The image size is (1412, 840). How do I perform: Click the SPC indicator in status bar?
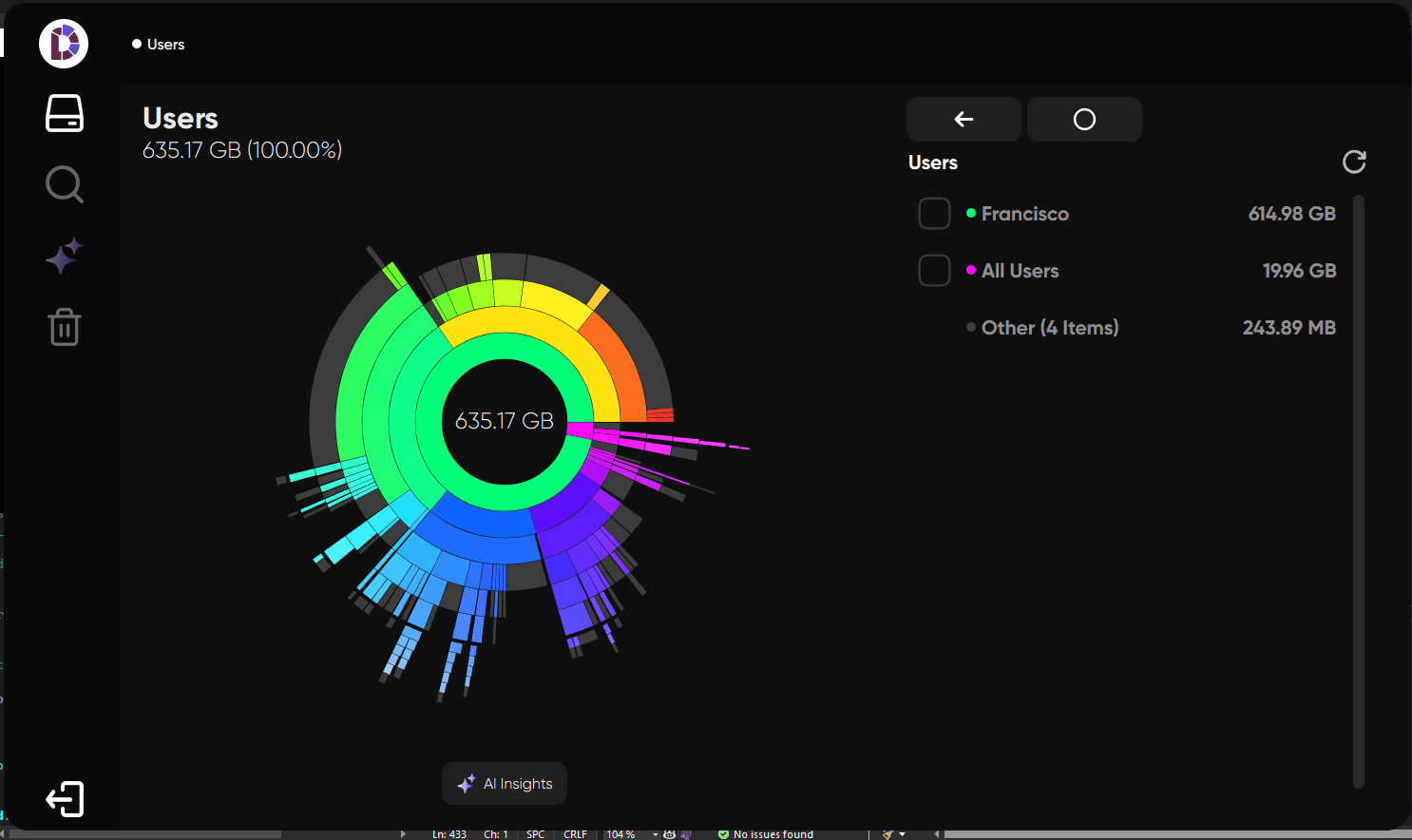coord(535,834)
